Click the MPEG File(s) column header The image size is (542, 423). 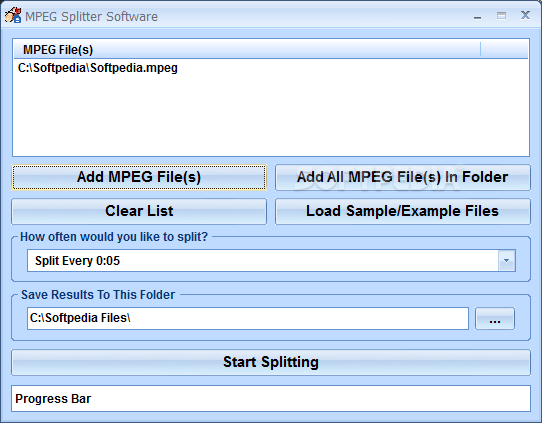point(247,50)
